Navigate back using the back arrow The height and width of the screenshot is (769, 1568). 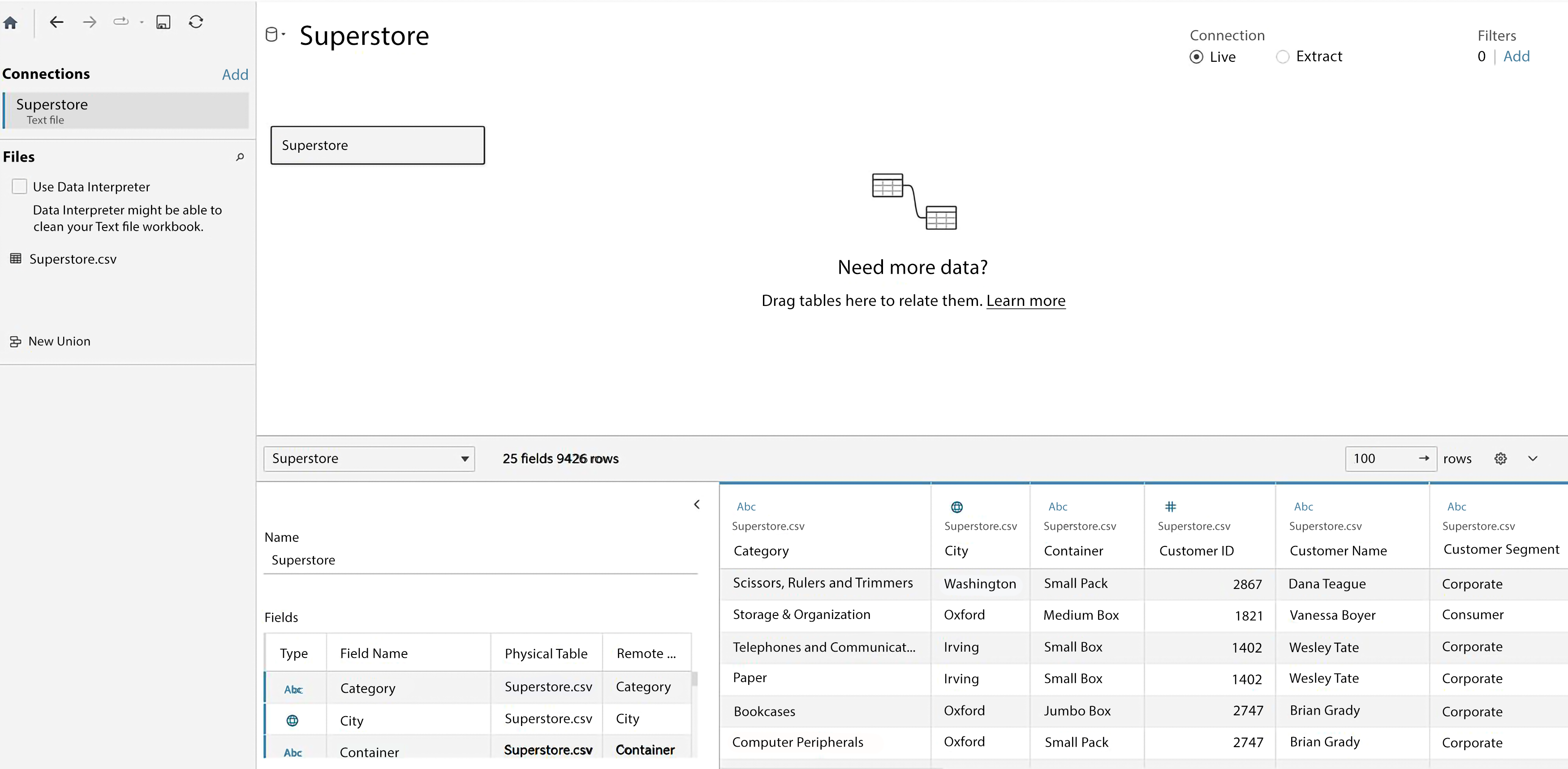(x=56, y=22)
